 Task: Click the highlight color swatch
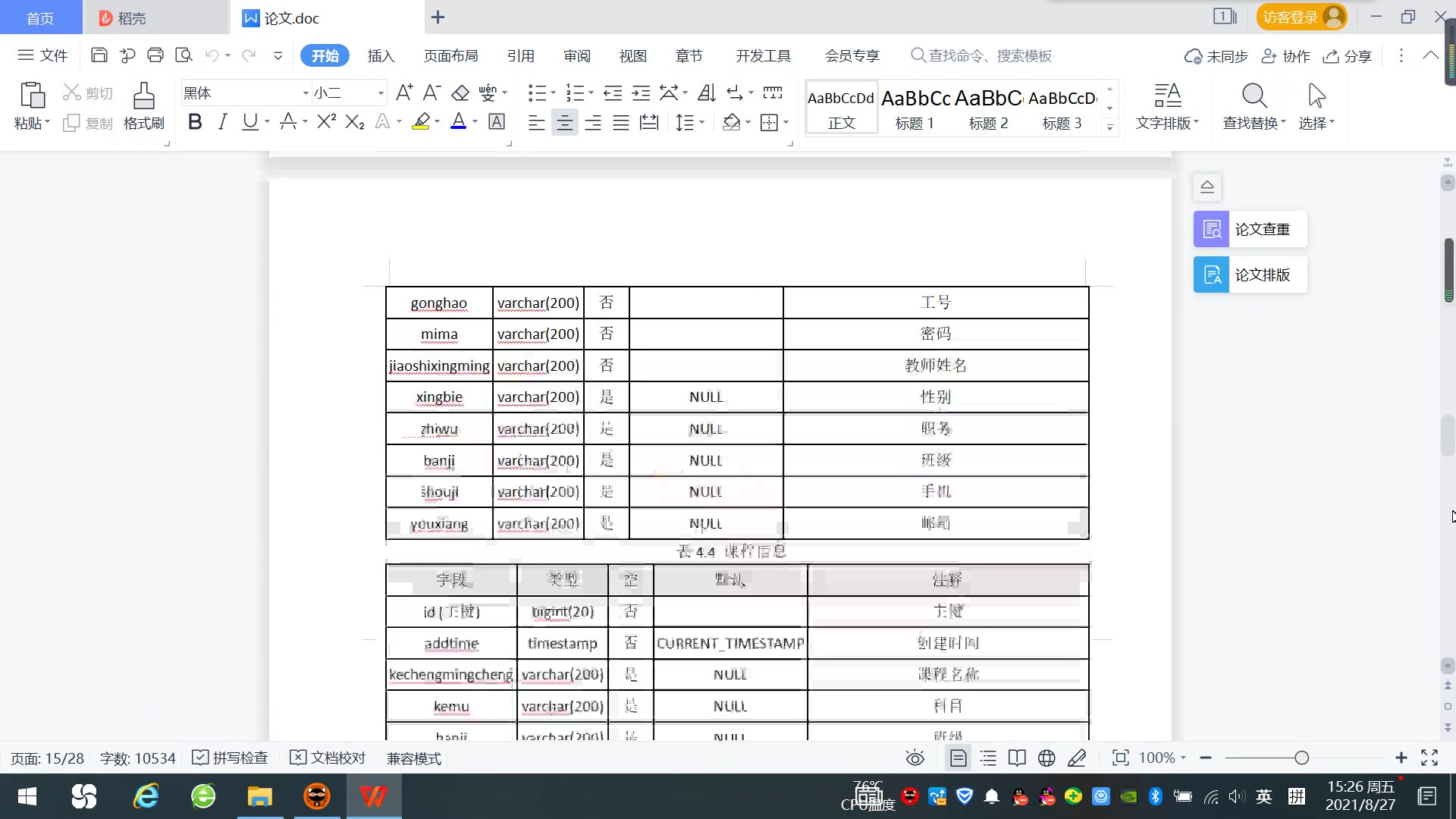(421, 121)
